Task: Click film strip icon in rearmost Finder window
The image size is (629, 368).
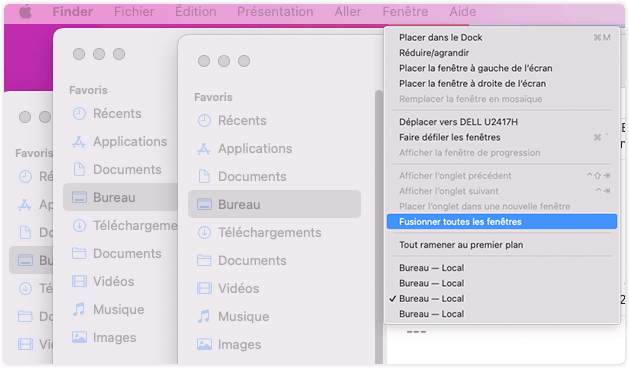Action: click(x=26, y=344)
